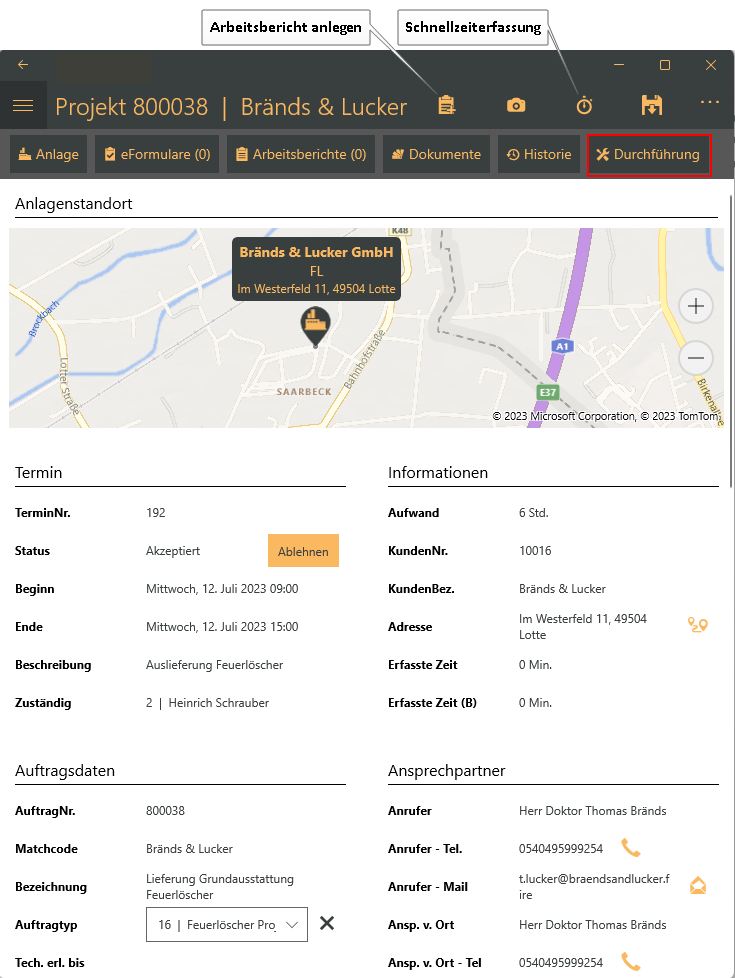The height and width of the screenshot is (978, 735).
Task: Click Aufwand value 6 Std.
Action: pos(533,513)
